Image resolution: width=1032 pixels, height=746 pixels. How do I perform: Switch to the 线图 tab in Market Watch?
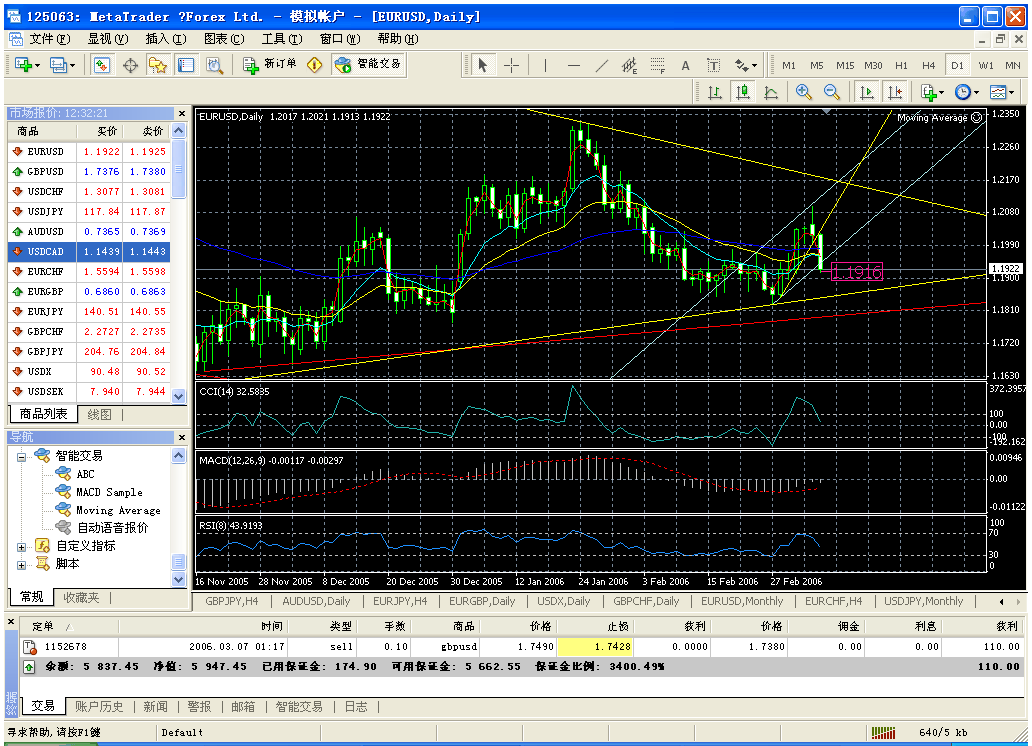(99, 415)
